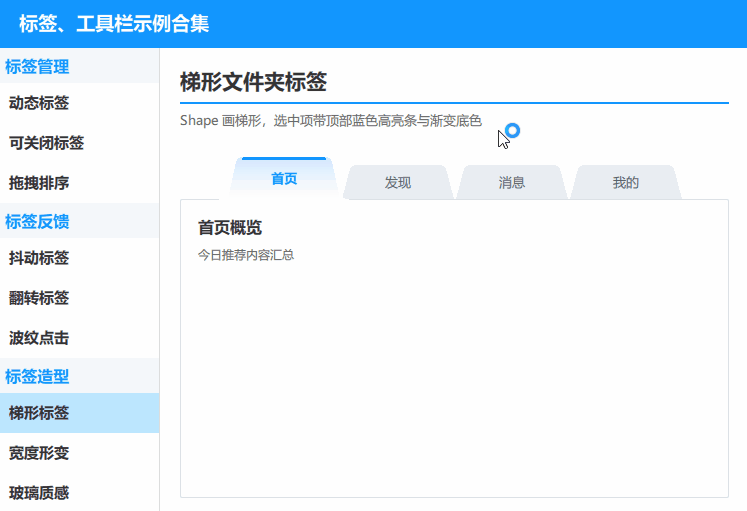
Task: Open 翻转标签 sidebar entry
Action: 80,298
